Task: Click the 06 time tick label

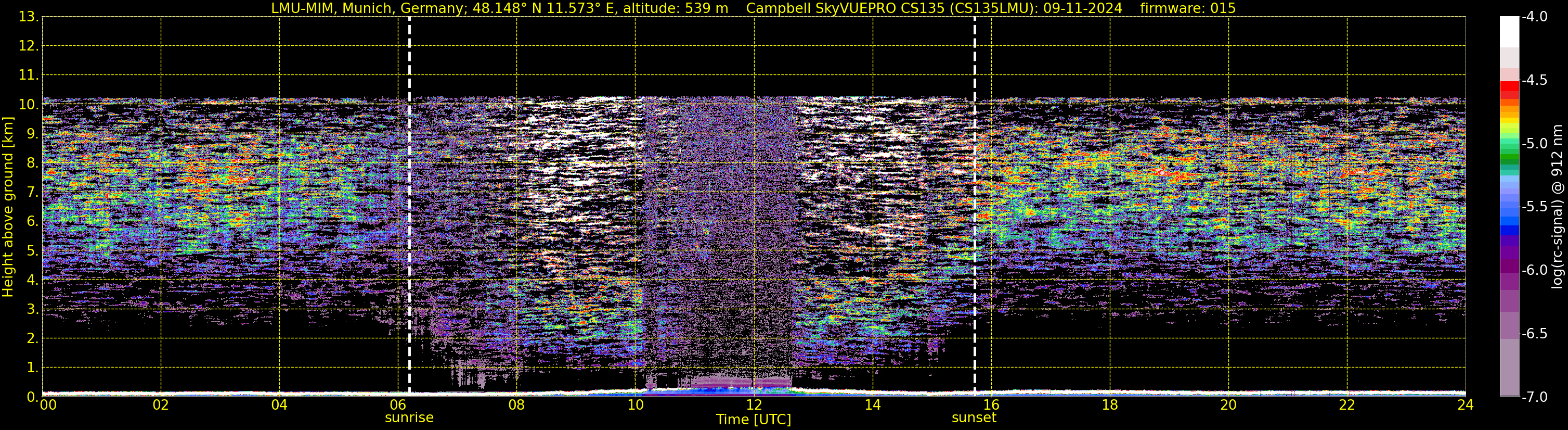Action: click(x=398, y=405)
